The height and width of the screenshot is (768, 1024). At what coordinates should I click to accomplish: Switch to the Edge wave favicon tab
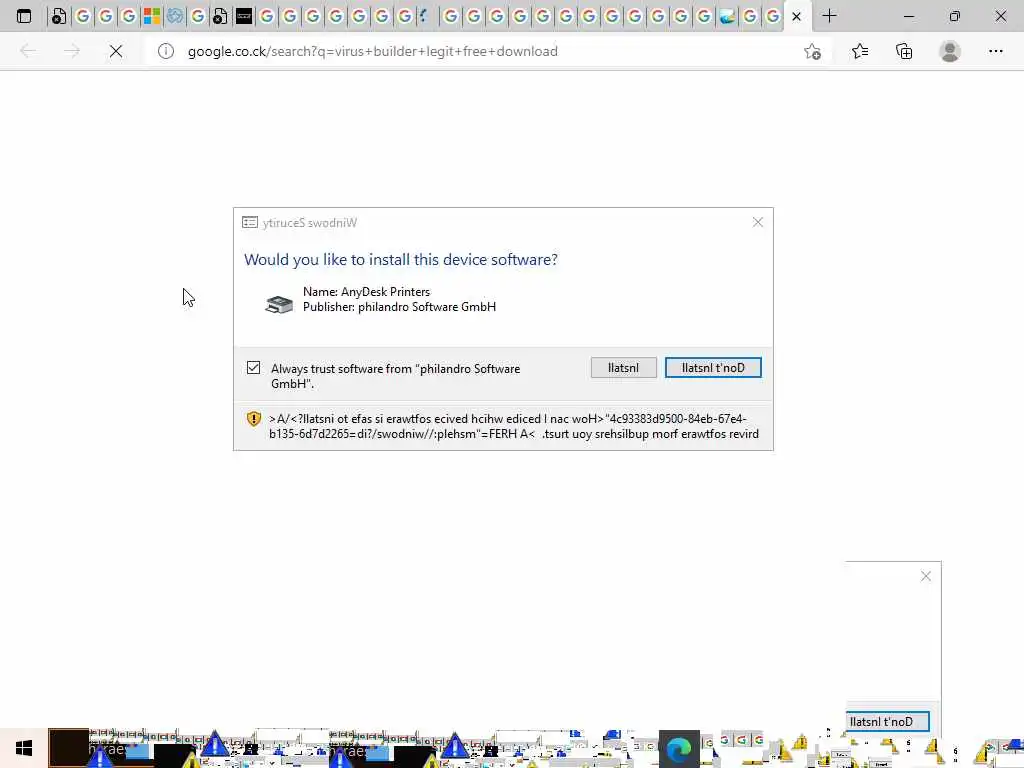click(x=727, y=16)
